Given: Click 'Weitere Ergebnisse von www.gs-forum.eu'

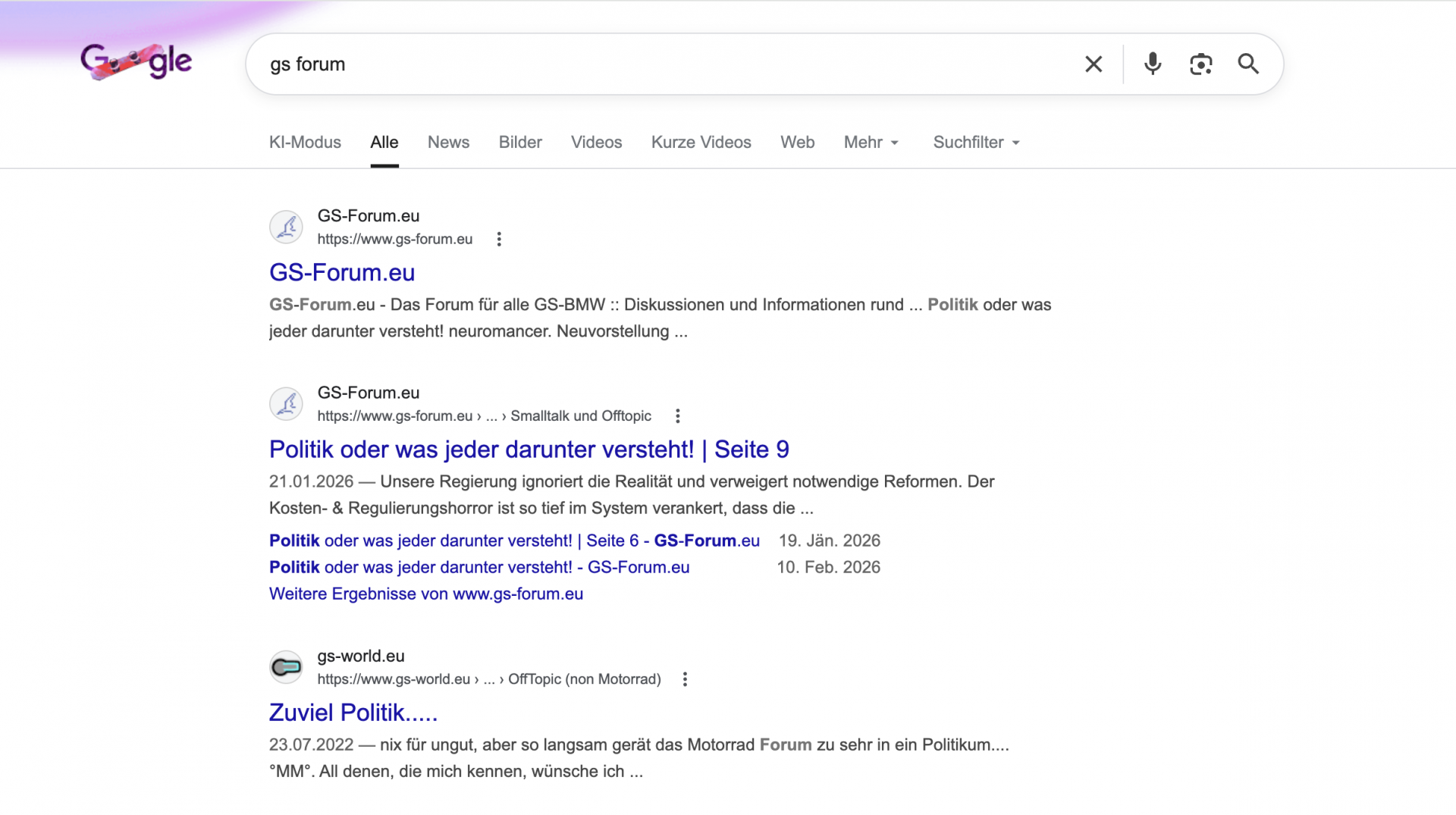Looking at the screenshot, I should (425, 594).
